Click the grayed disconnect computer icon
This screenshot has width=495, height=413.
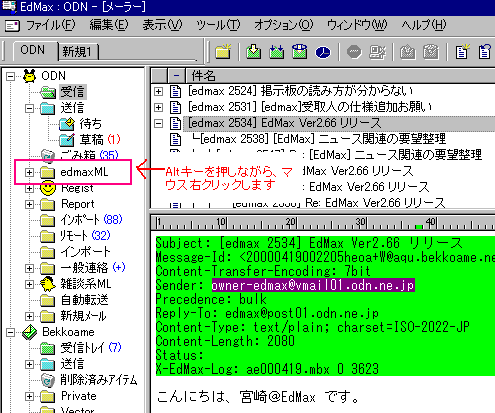tap(377, 52)
